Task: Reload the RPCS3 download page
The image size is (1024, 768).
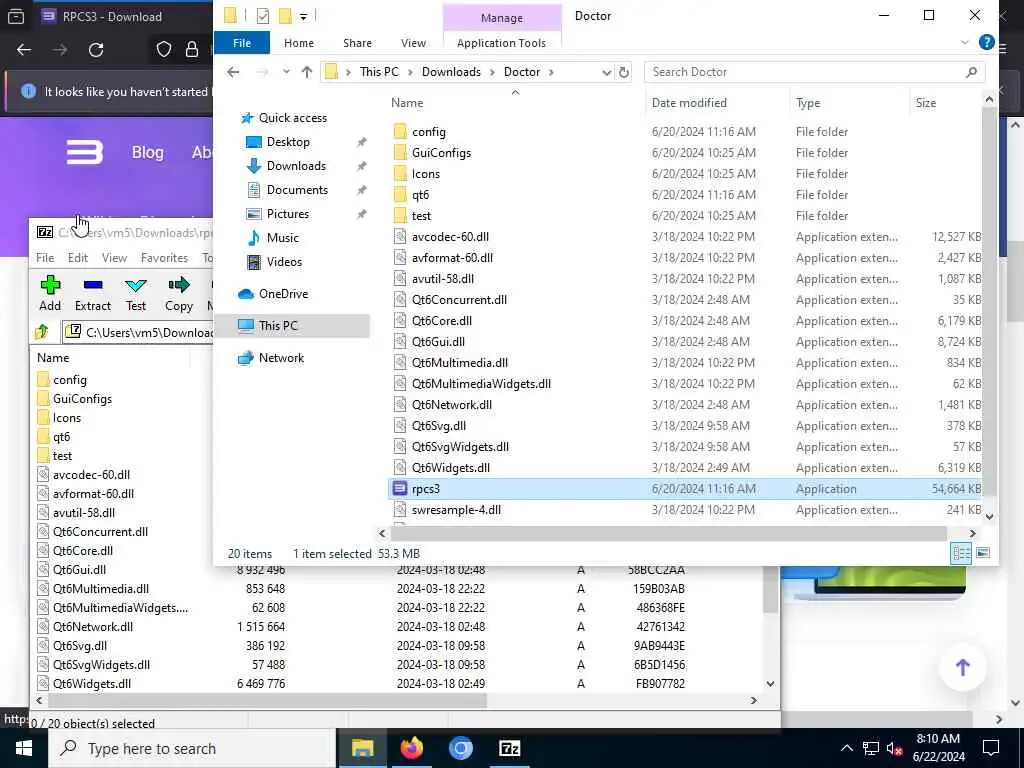Action: (96, 50)
